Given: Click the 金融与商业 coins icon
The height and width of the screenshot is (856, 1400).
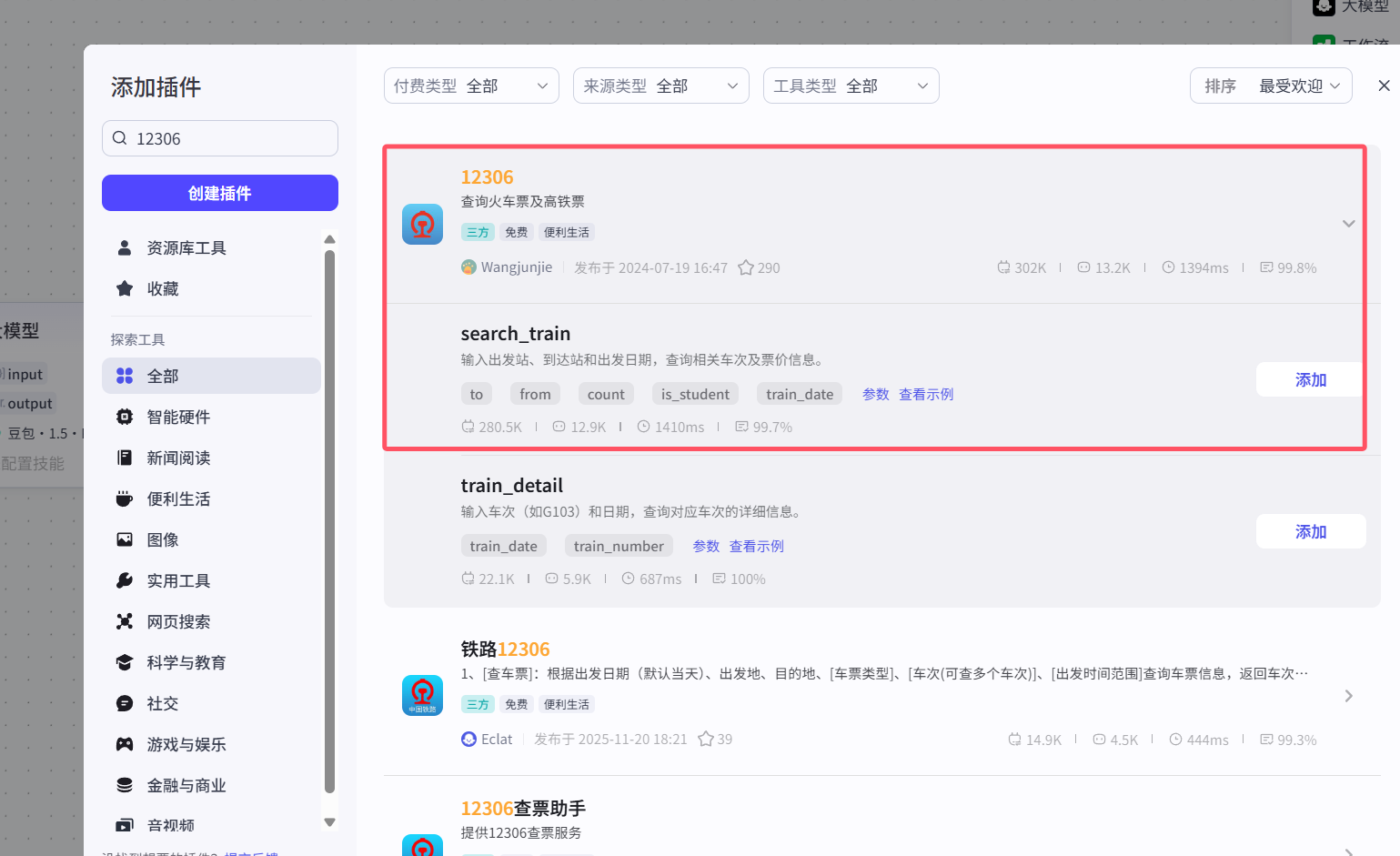Looking at the screenshot, I should tap(125, 785).
